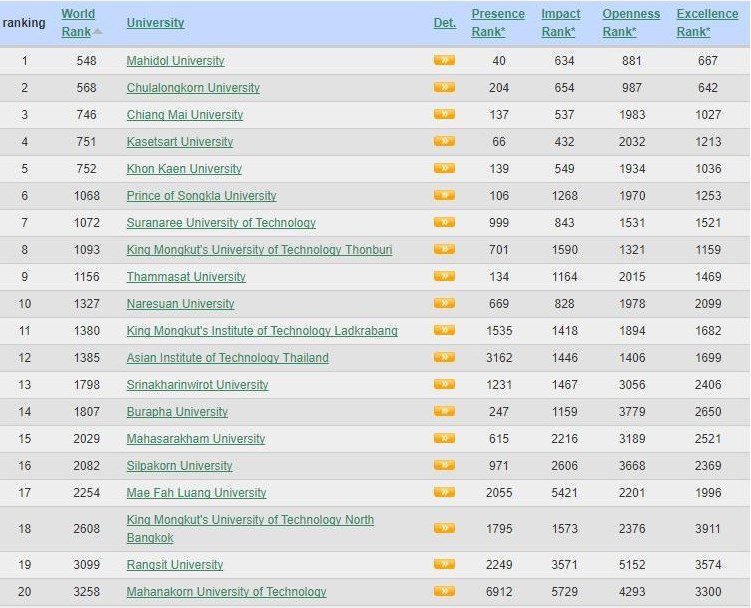
Task: Open details icon for Srinakharinwirot University
Action: 444,384
